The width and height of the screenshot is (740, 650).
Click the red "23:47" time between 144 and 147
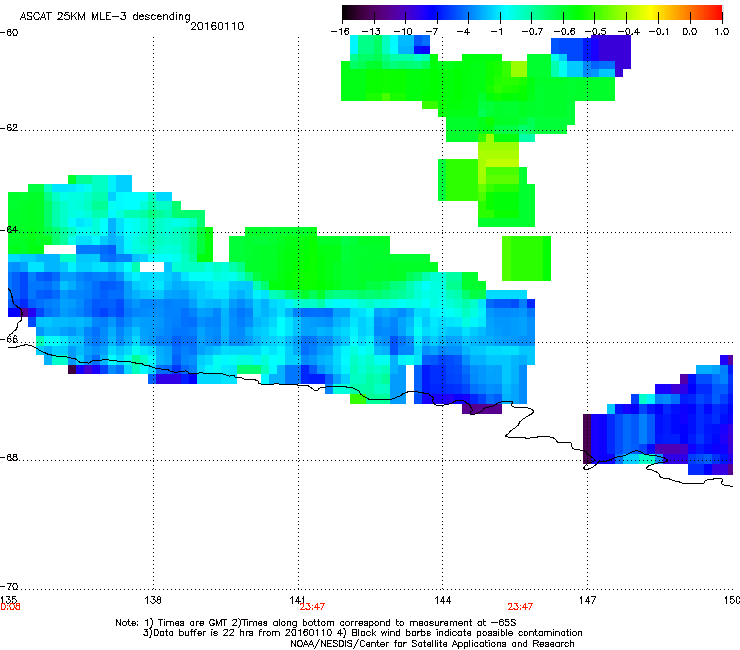(520, 607)
